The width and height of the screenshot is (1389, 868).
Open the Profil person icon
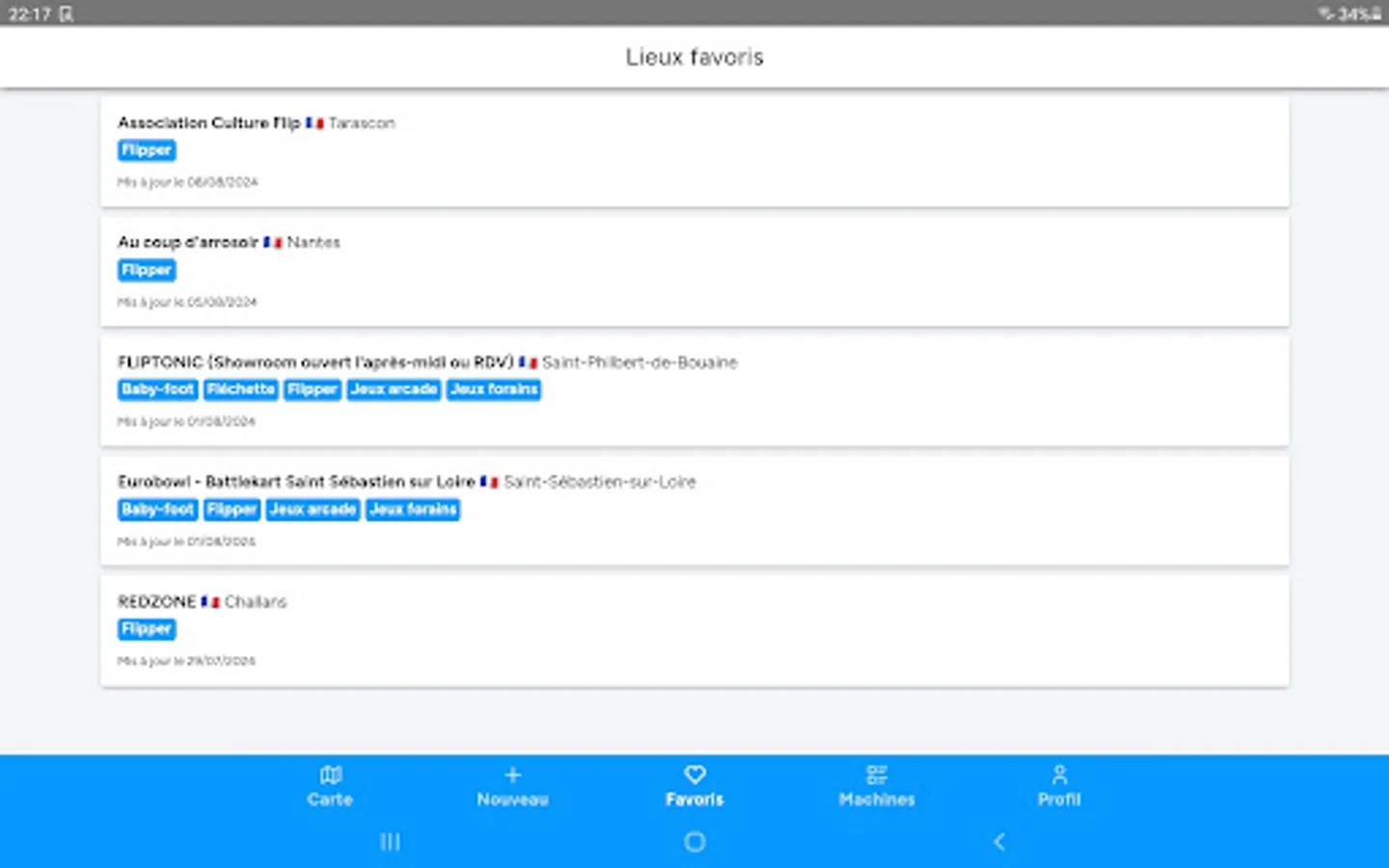(x=1059, y=774)
